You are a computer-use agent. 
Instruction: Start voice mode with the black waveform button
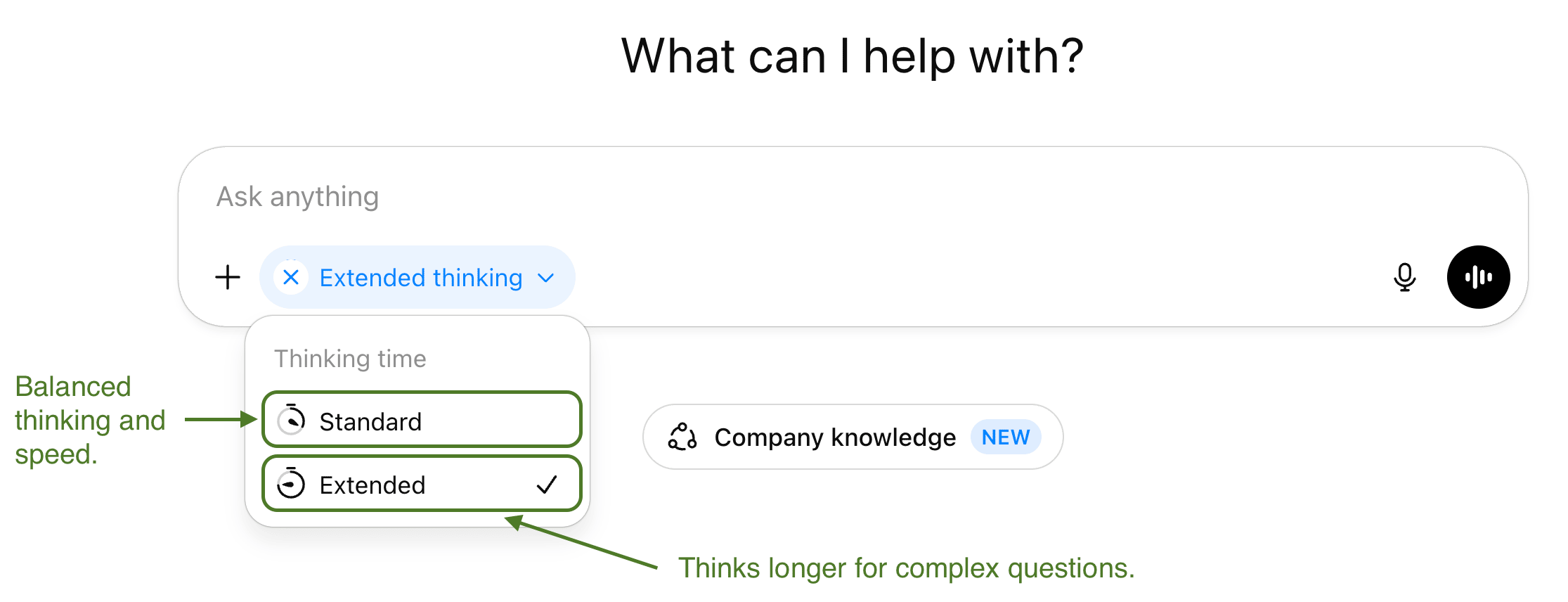(x=1478, y=277)
